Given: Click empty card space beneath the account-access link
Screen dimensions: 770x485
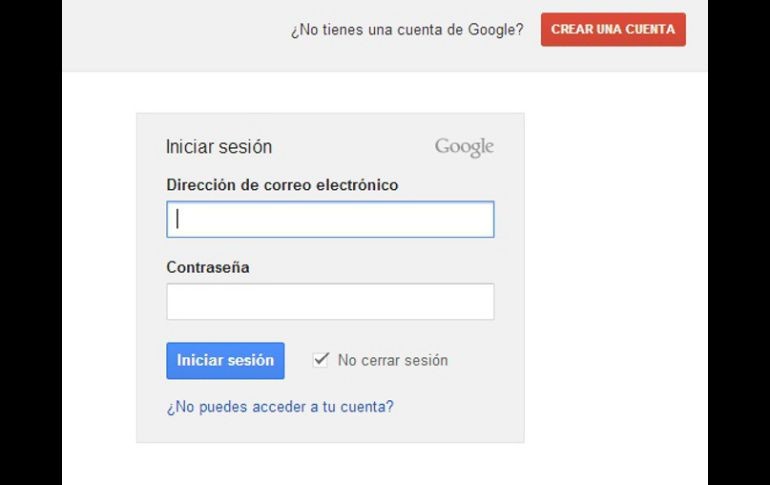Looking at the screenshot, I should click(x=330, y=430).
